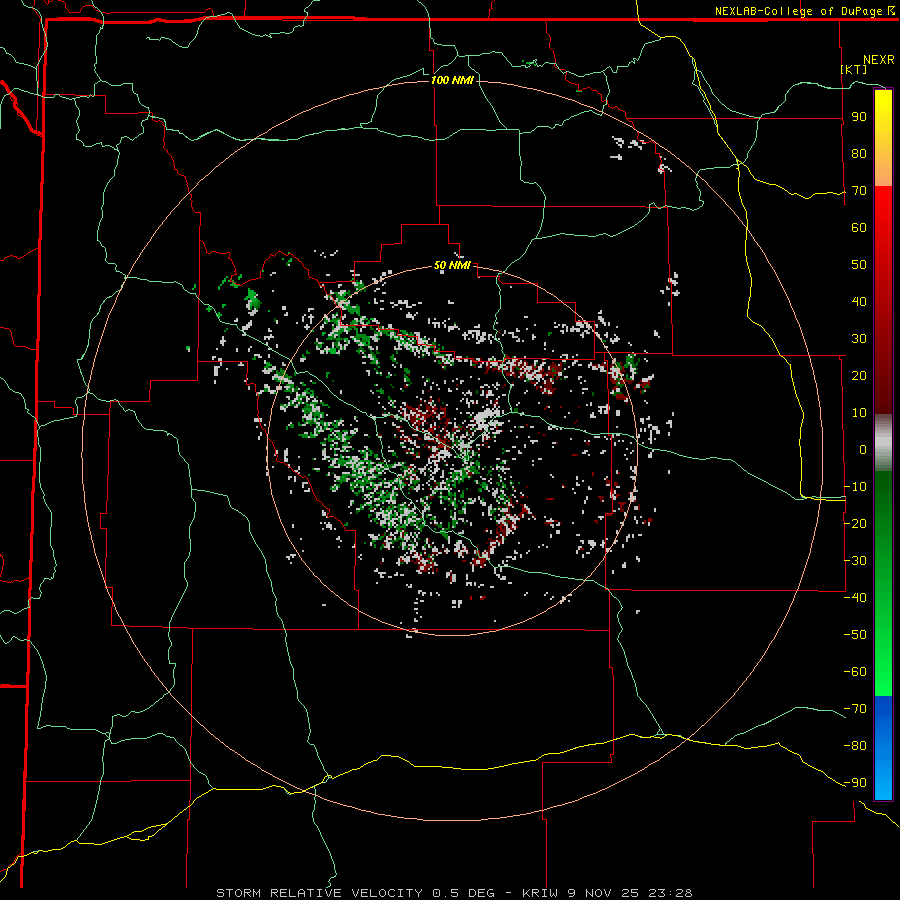
Task: Click the 80 value on the velocity scale
Action: tap(859, 154)
